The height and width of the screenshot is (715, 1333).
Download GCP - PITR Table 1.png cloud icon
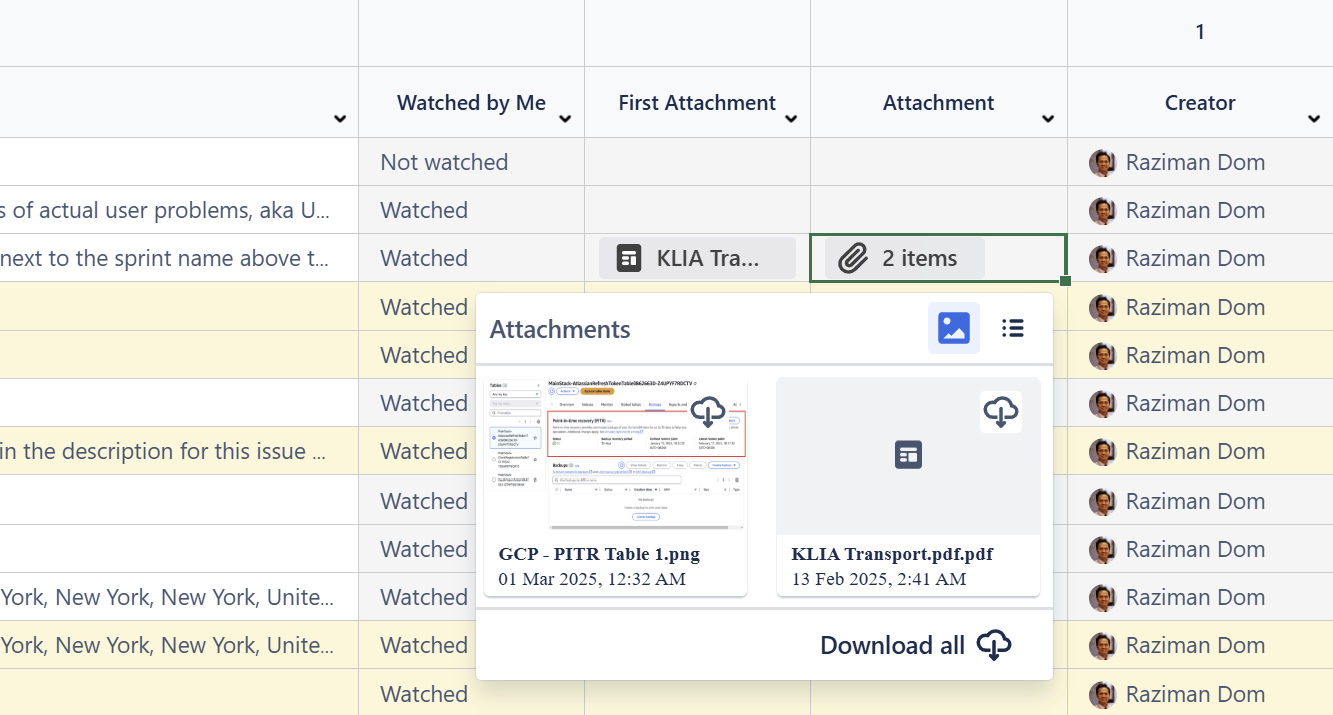pyautogui.click(x=708, y=411)
